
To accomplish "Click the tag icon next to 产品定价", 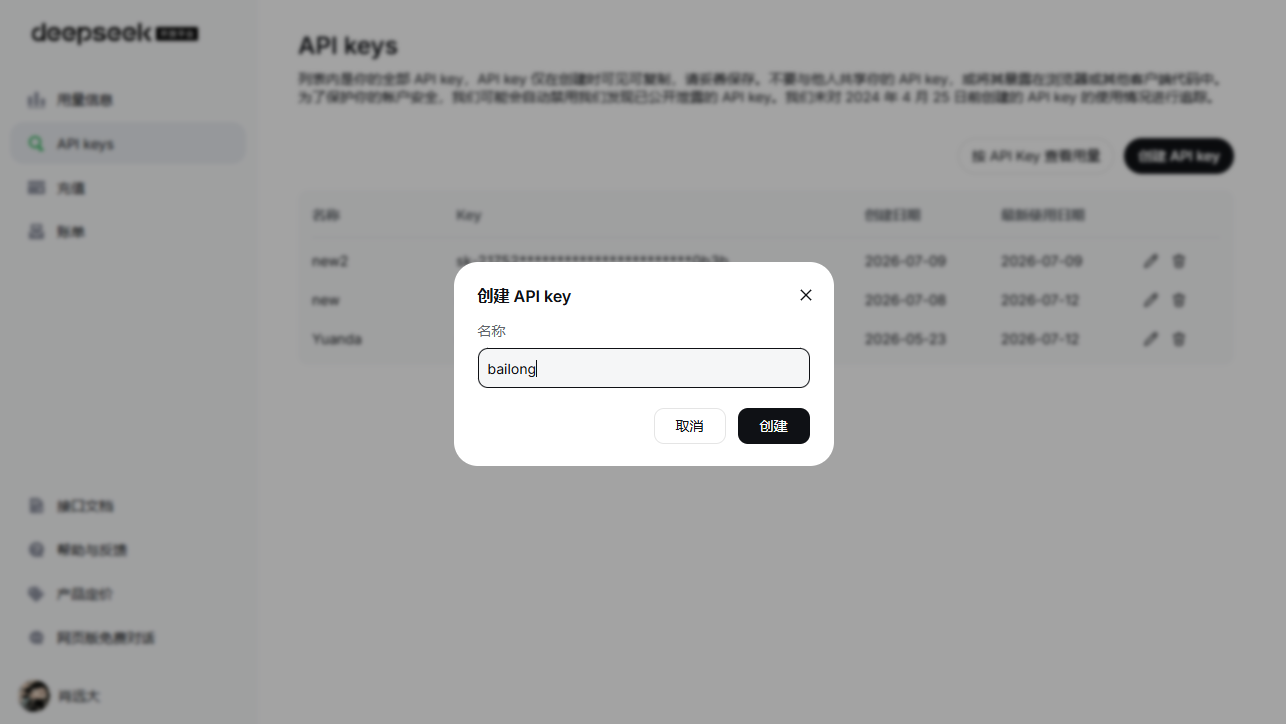I will pos(37,594).
